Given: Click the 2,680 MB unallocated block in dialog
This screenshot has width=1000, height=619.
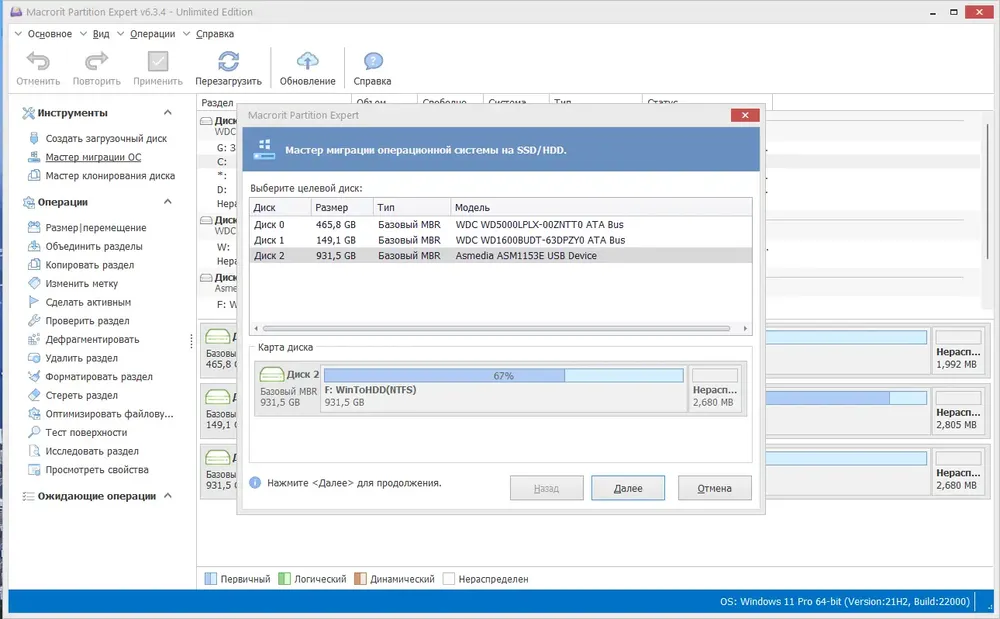Looking at the screenshot, I should pos(717,389).
